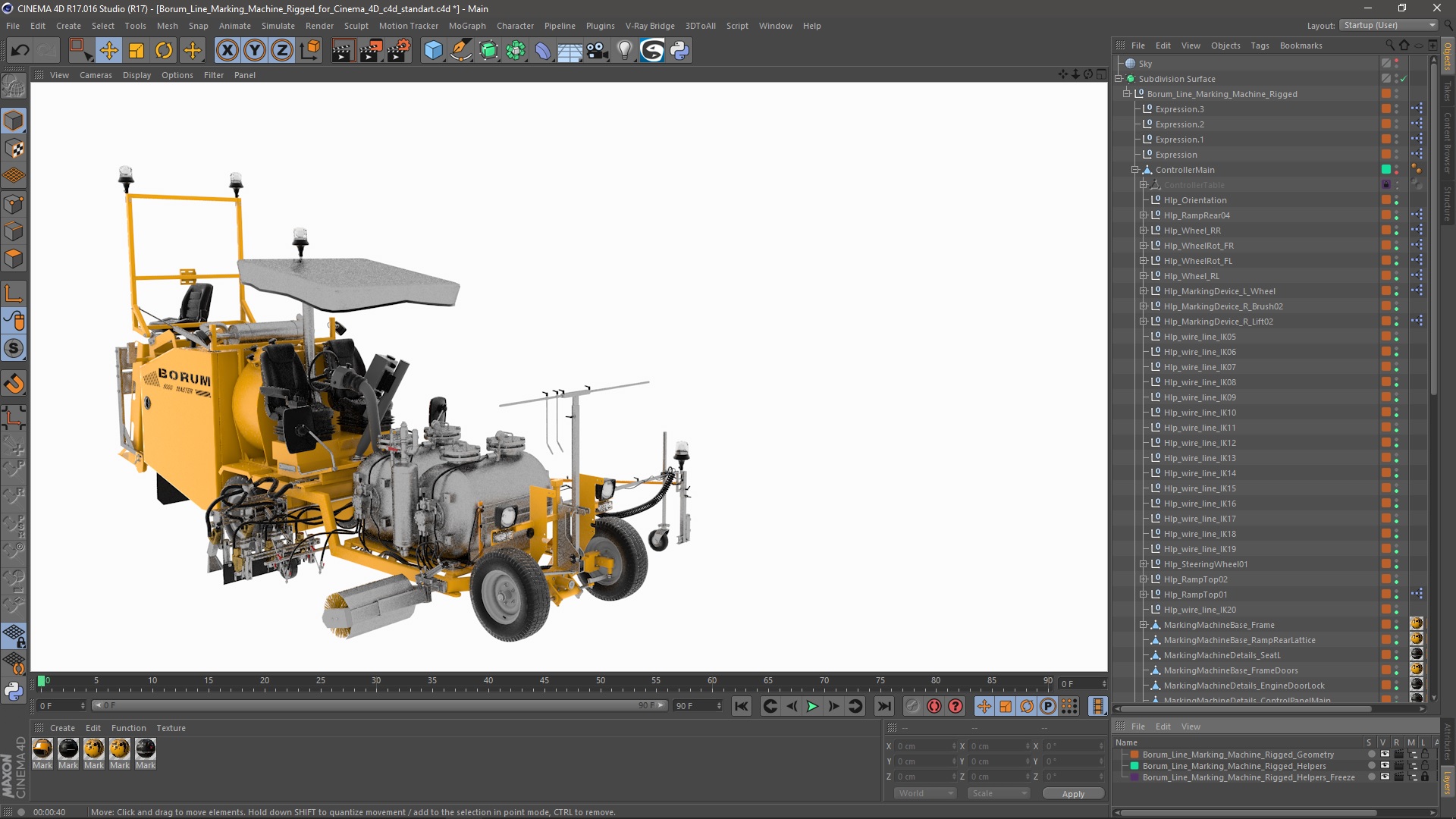The width and height of the screenshot is (1456, 819).
Task: Open the spline pen tool icon
Action: (461, 51)
